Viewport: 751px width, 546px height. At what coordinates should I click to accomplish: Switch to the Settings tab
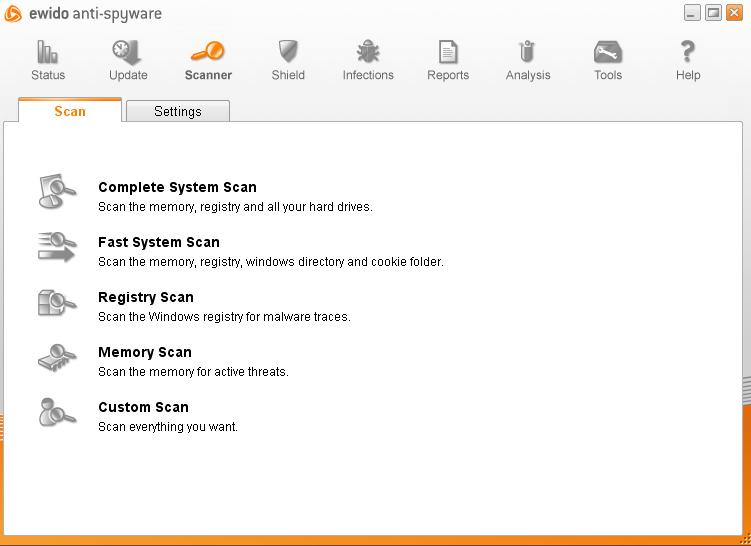[178, 111]
